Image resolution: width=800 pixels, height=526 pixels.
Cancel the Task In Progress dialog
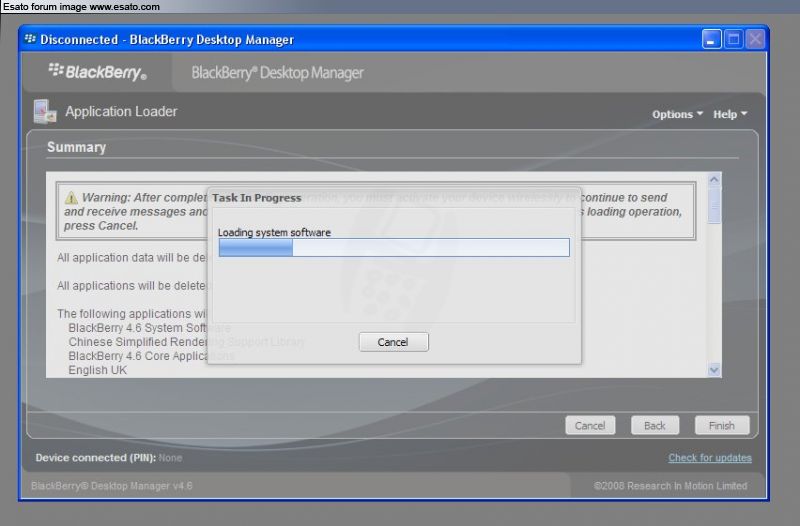[393, 342]
